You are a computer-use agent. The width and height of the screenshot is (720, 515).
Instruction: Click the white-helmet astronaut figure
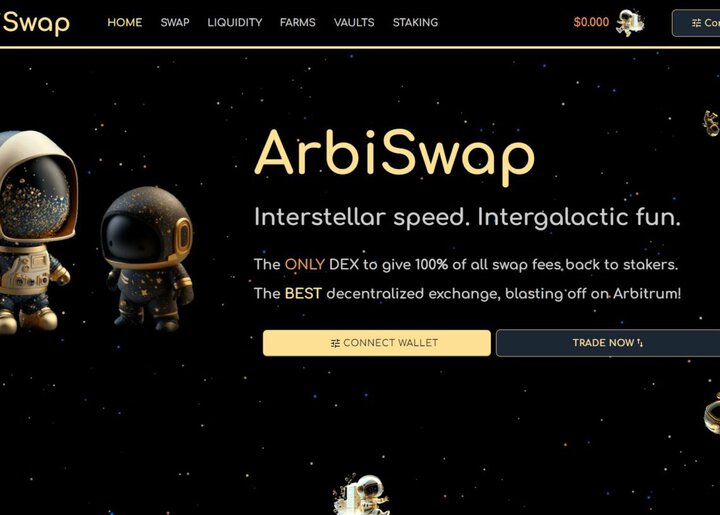(x=36, y=232)
